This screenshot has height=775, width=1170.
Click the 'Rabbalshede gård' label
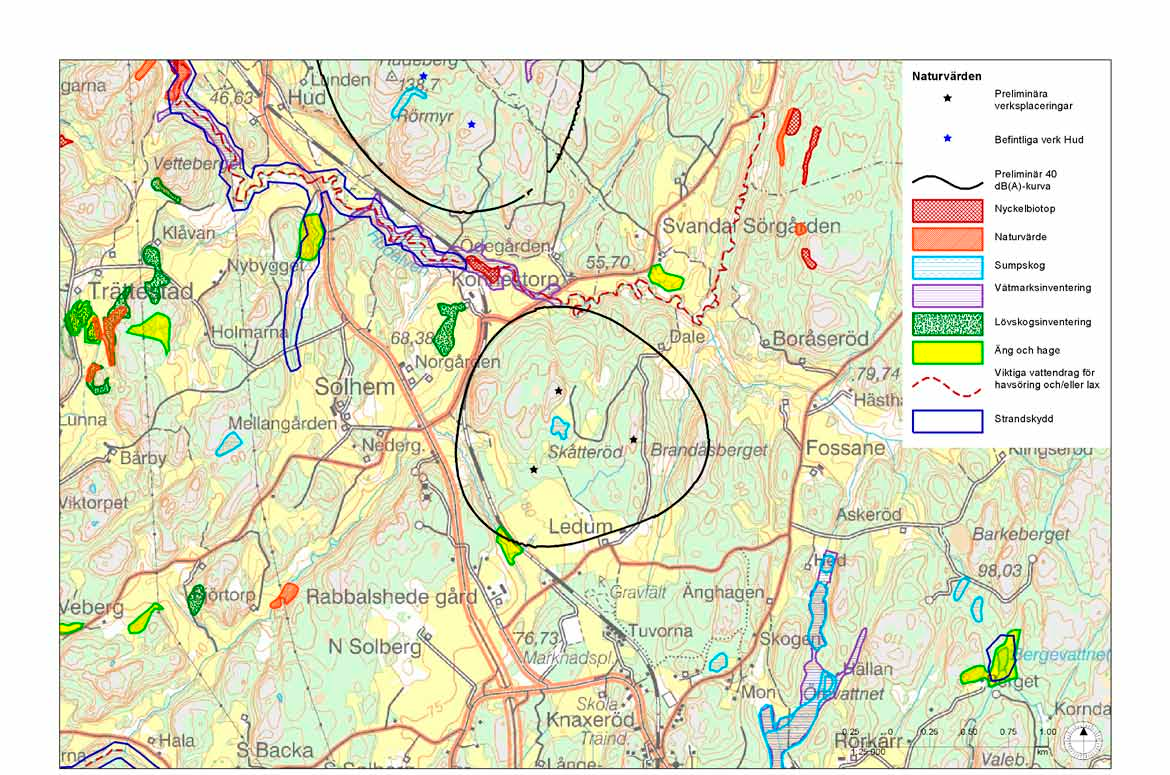pyautogui.click(x=392, y=597)
